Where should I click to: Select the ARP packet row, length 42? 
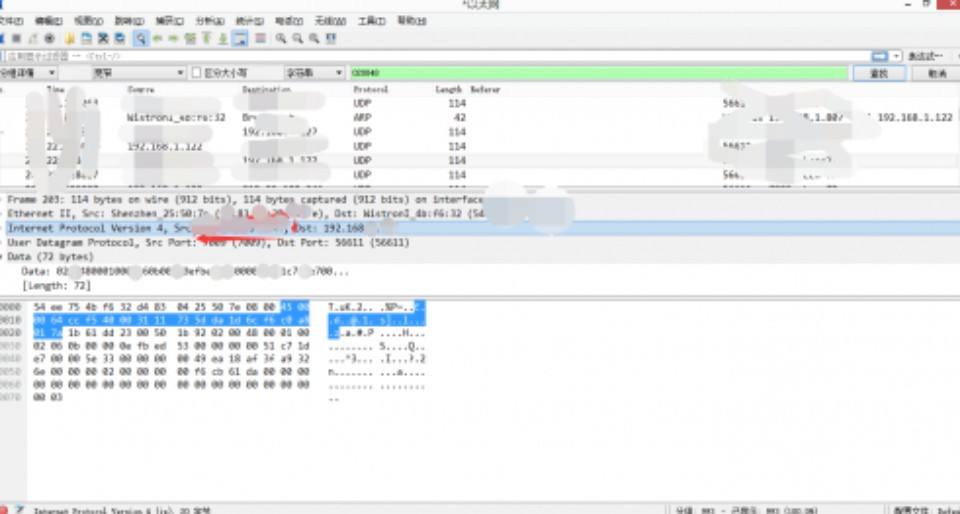(x=480, y=117)
